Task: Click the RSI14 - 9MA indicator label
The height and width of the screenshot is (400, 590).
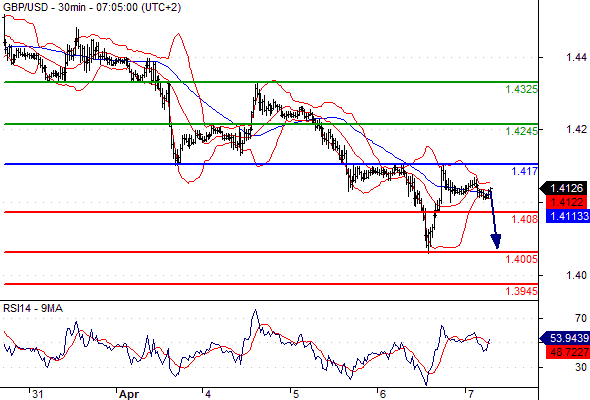Action: [33, 309]
